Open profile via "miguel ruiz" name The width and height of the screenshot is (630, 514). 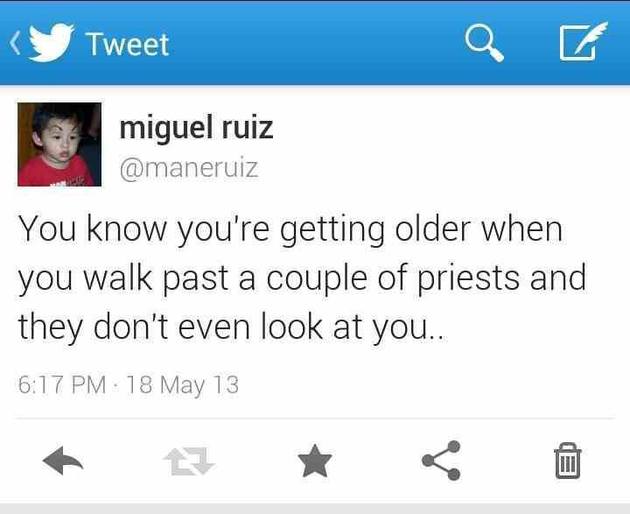click(x=196, y=128)
